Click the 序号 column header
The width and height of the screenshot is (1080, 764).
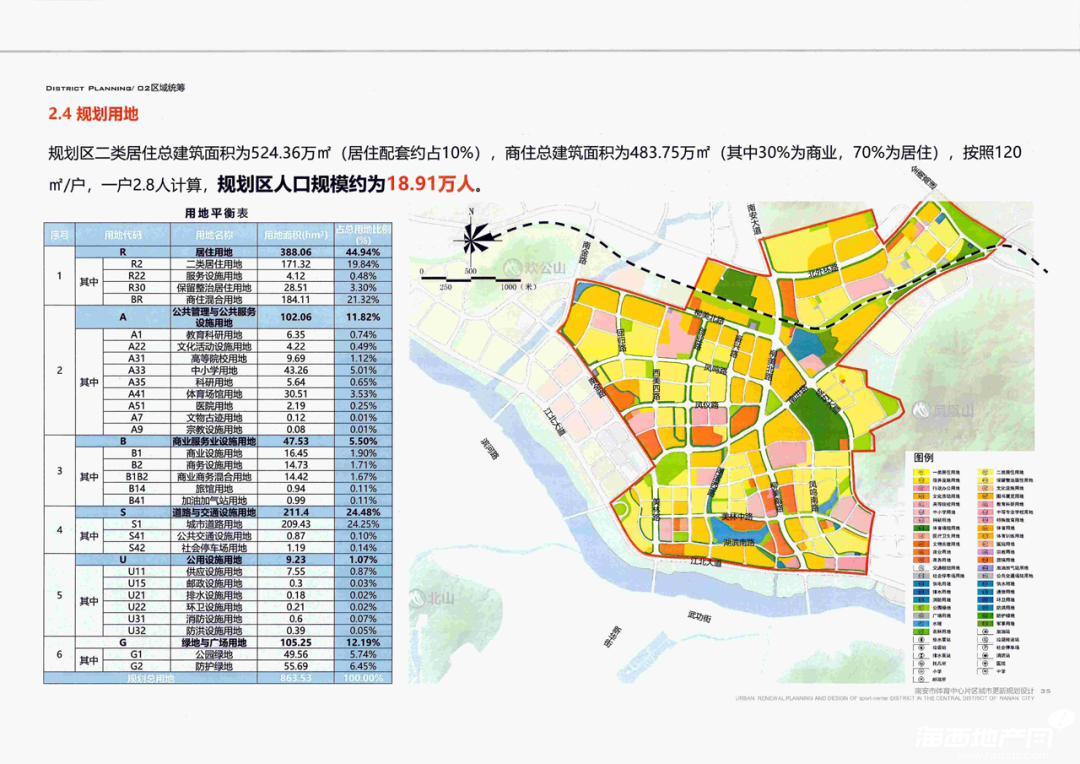59,235
